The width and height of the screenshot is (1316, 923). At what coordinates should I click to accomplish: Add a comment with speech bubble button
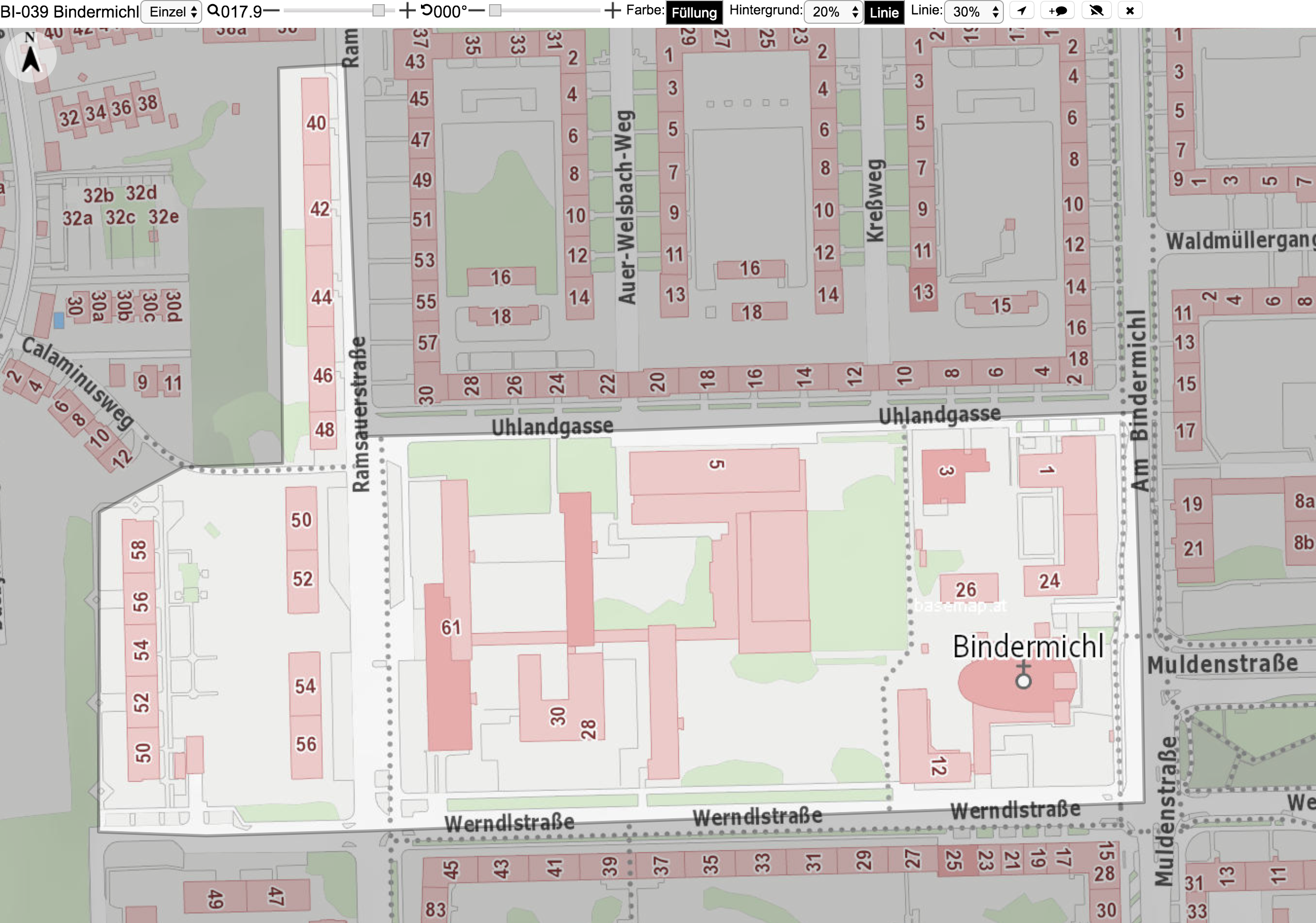(1058, 11)
